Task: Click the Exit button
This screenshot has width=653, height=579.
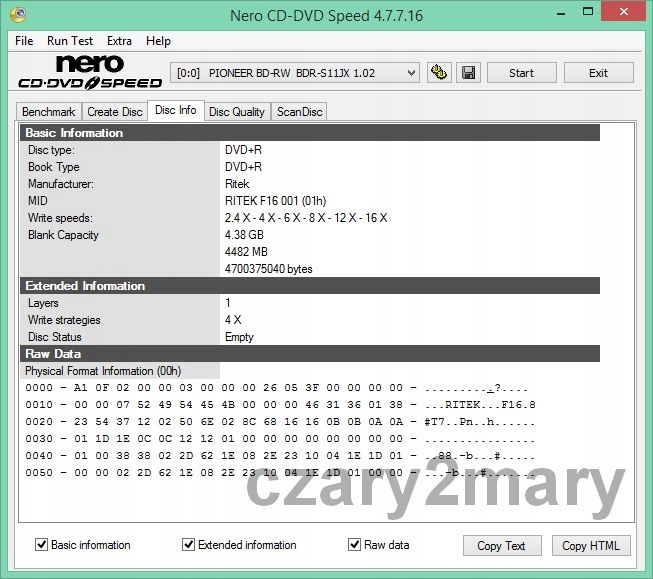Action: click(598, 73)
